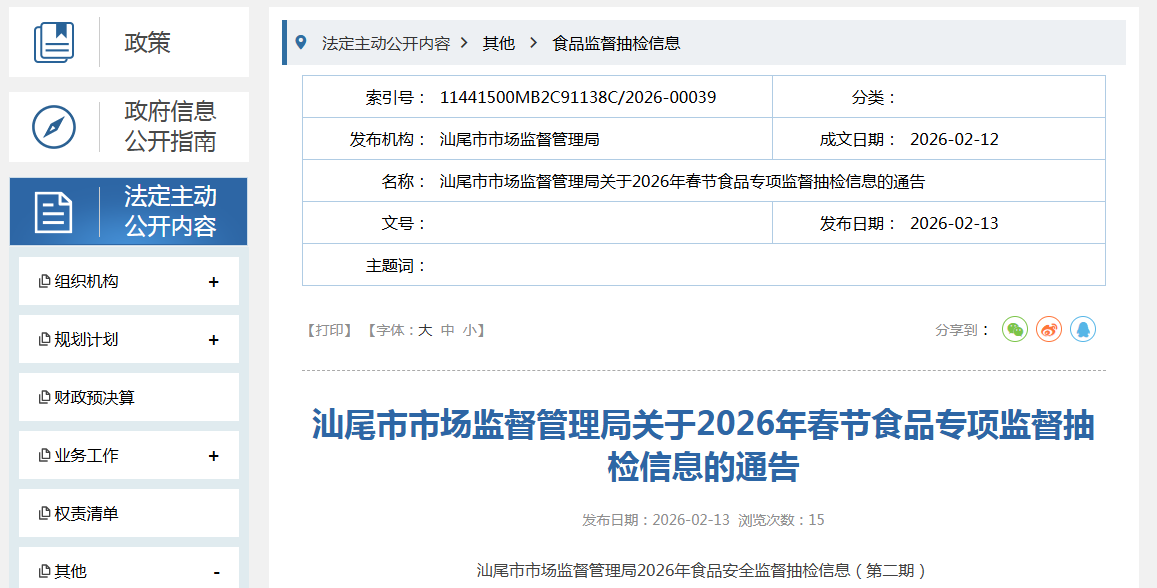The image size is (1157, 588).
Task: Click the 政策 document icon
Action: pyautogui.click(x=54, y=42)
